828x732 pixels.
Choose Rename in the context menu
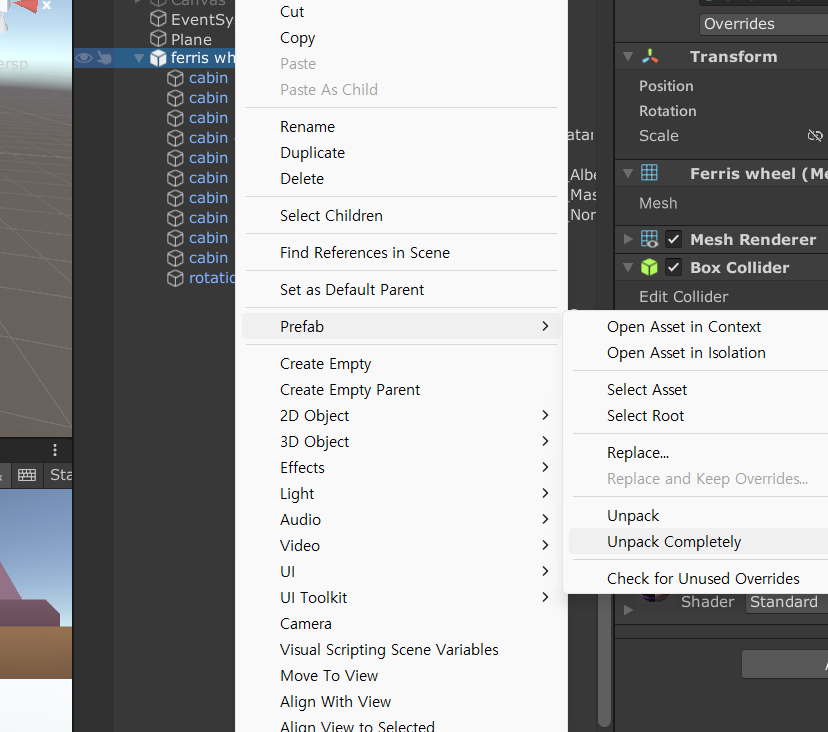pos(401,127)
